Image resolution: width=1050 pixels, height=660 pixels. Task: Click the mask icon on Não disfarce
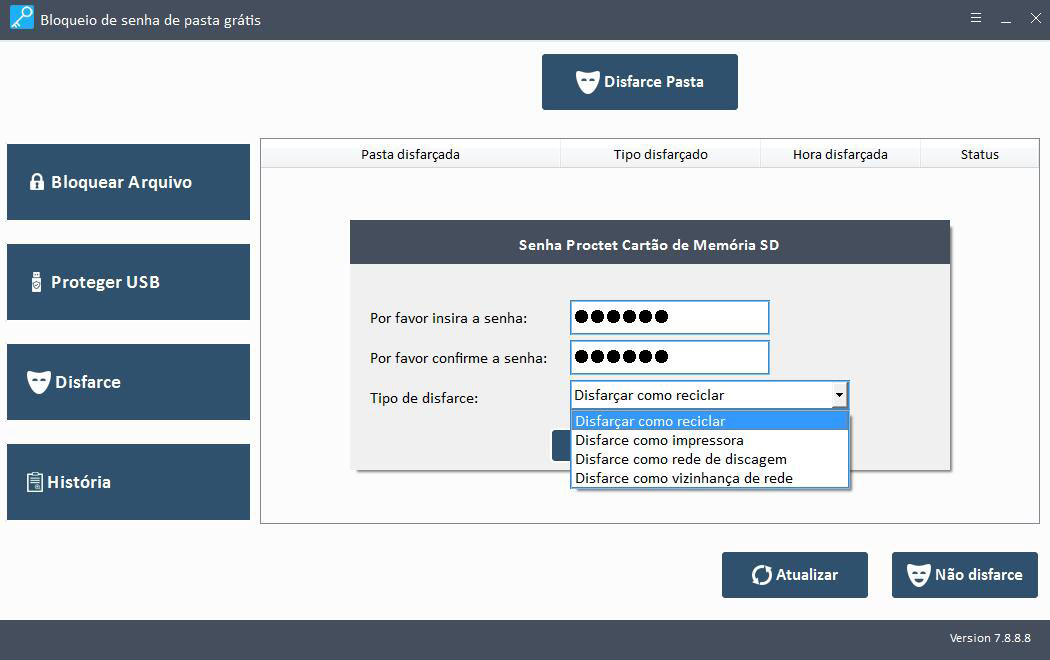(x=918, y=575)
